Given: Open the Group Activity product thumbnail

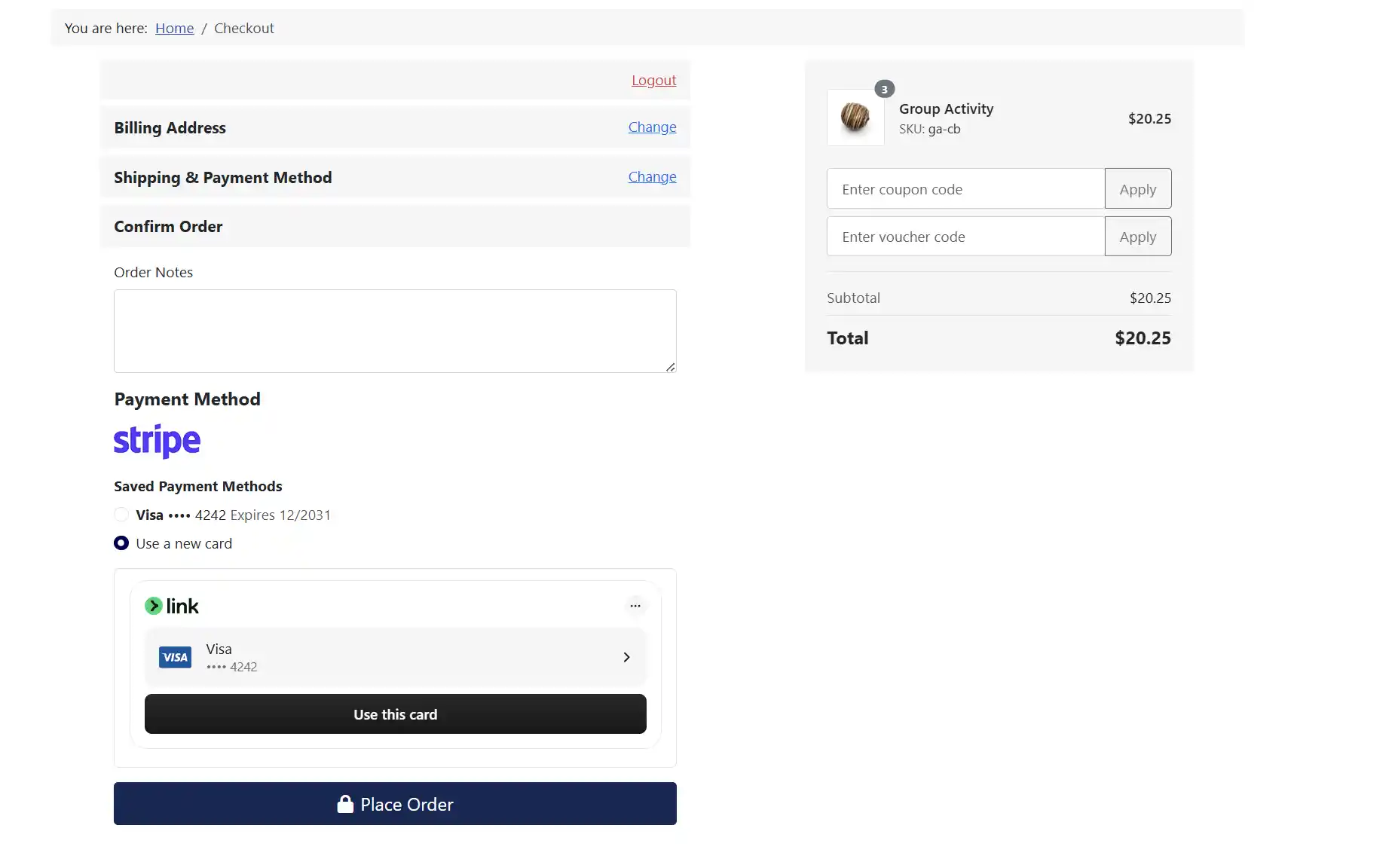Looking at the screenshot, I should tap(855, 118).
